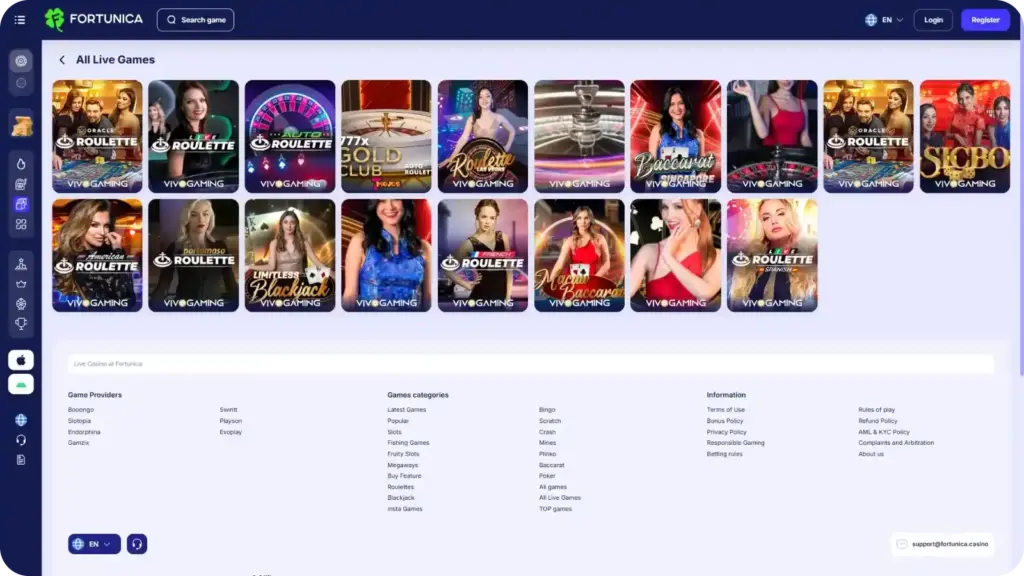Select the second sidebar icon under the chip
1024x576 pixels.
pos(21,83)
